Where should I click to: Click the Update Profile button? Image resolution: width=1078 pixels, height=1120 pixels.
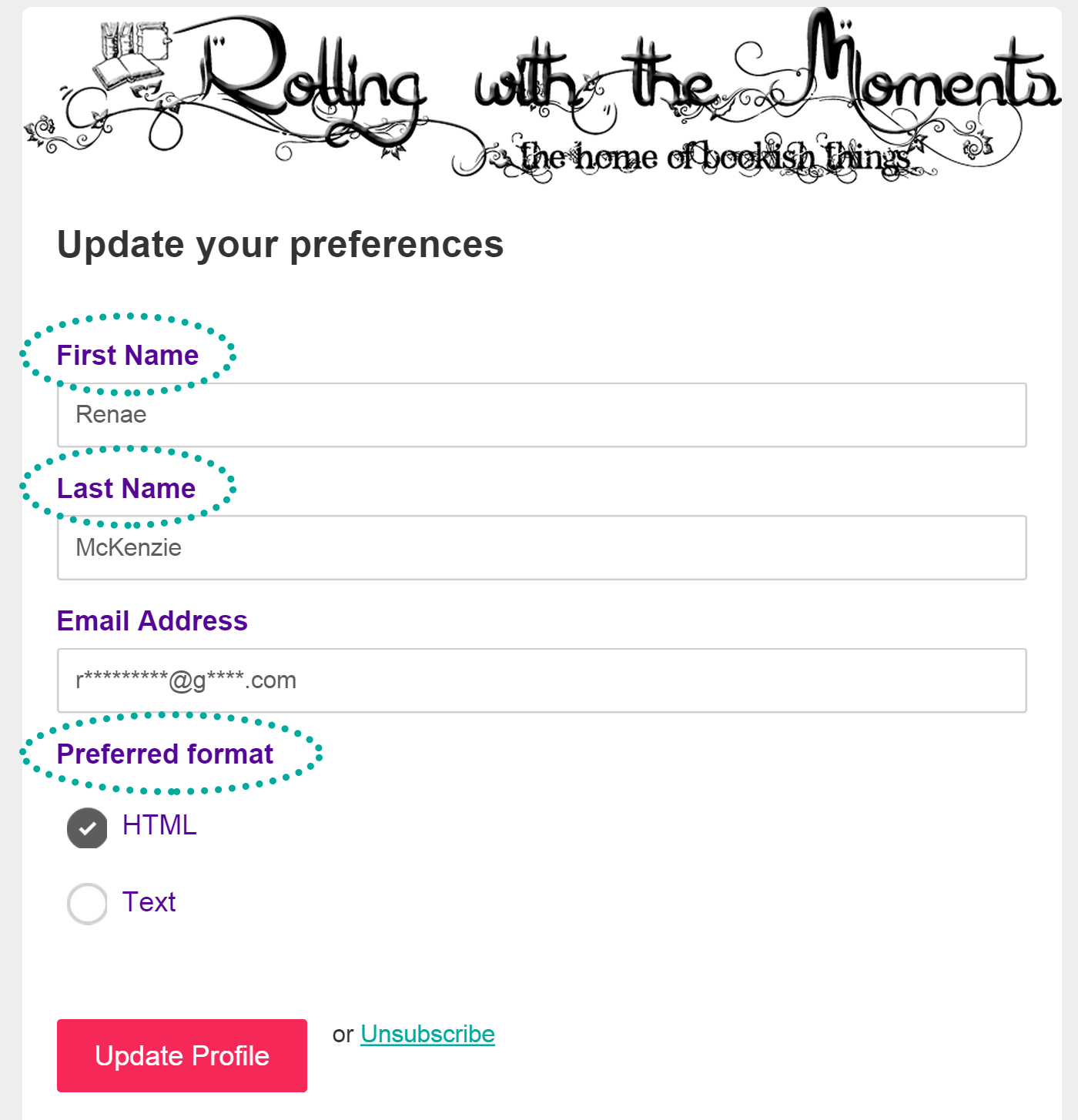(182, 1055)
